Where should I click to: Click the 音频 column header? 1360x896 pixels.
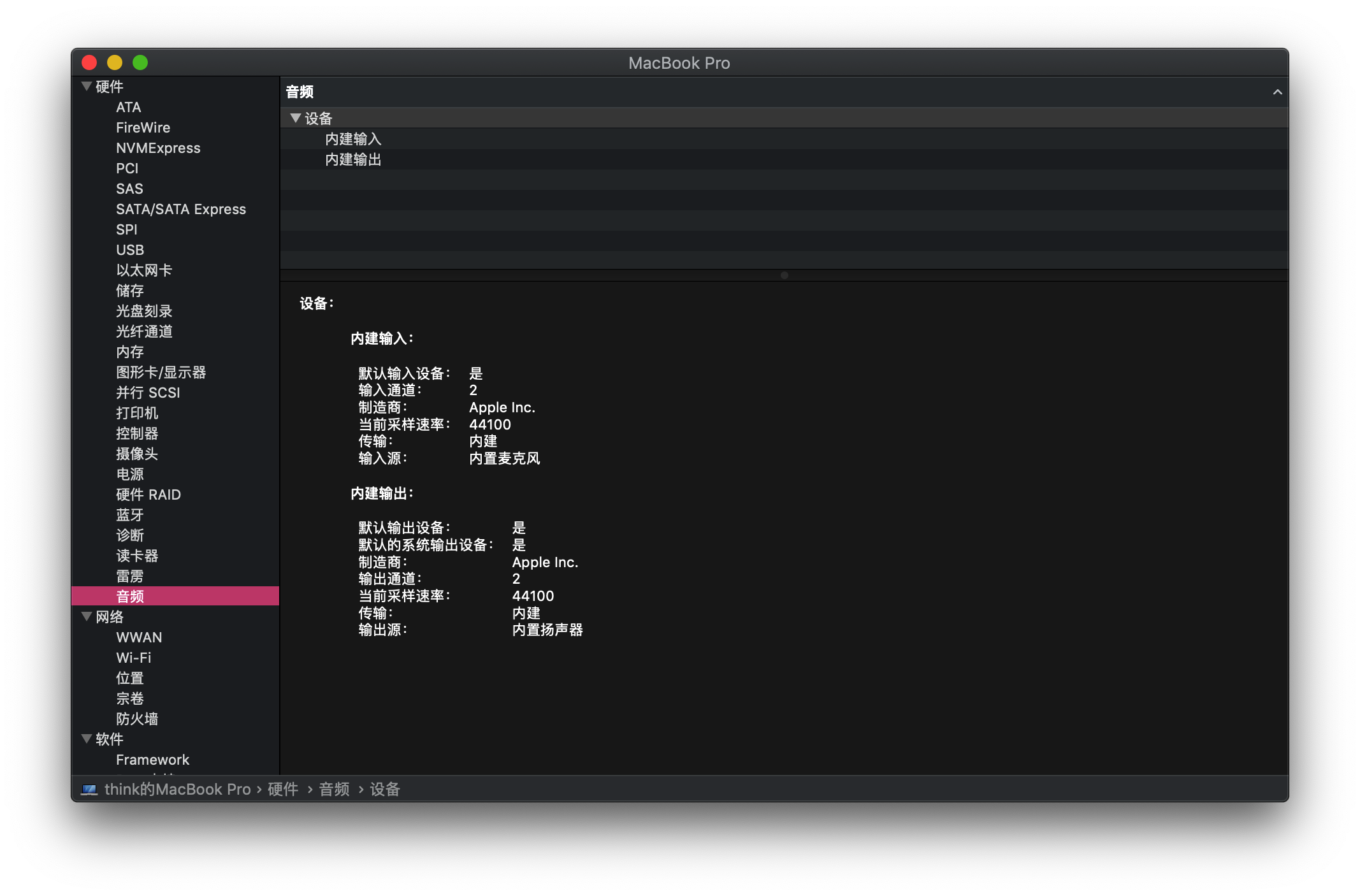pos(300,92)
